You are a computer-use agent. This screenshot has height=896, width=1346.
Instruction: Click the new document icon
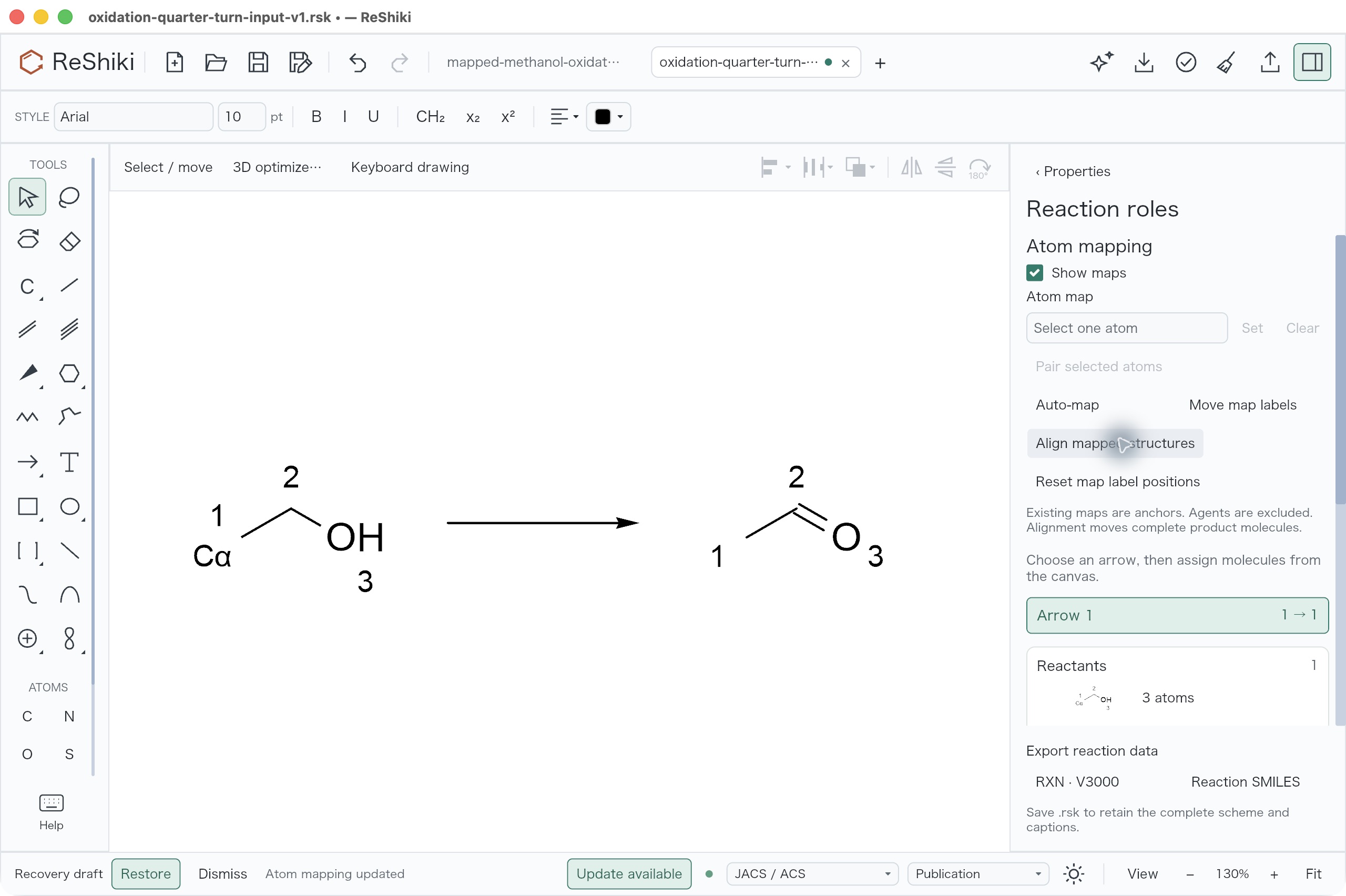point(174,62)
